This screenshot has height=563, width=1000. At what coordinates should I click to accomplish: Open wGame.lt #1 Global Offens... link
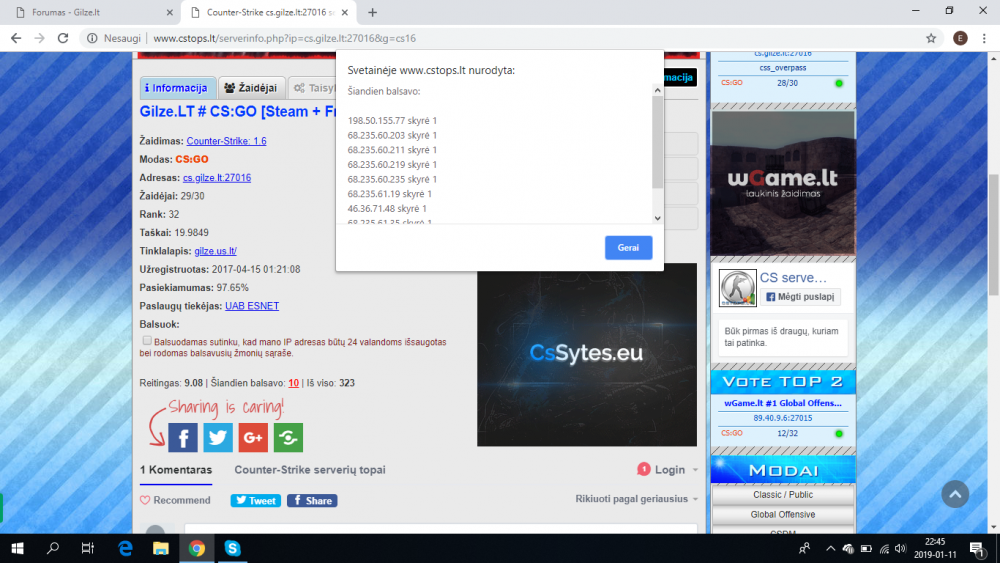point(783,403)
